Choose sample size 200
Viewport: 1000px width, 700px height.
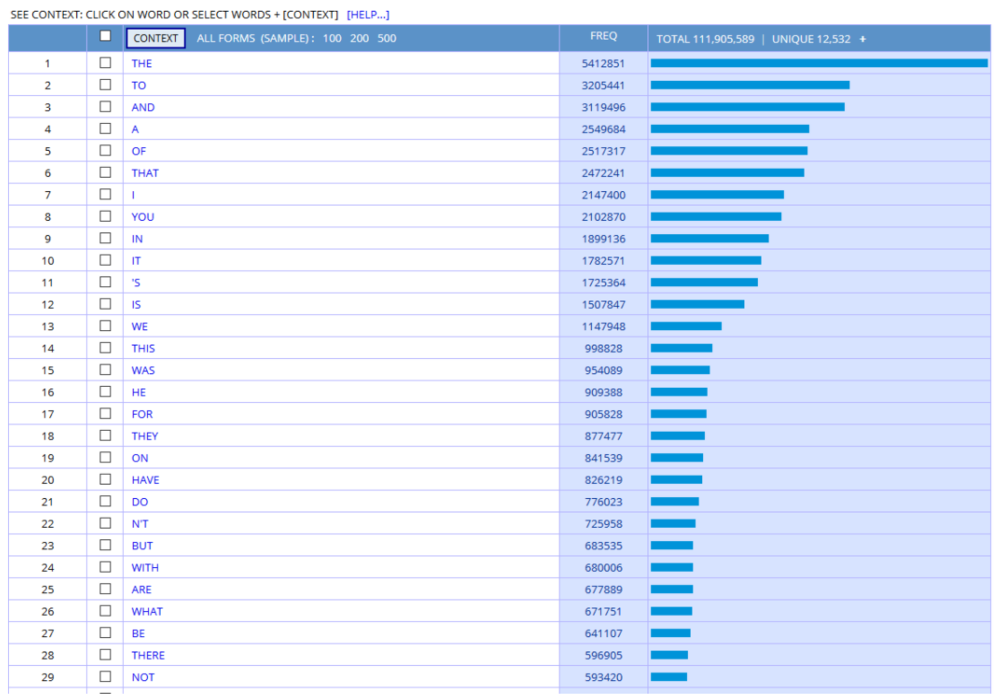[x=359, y=38]
